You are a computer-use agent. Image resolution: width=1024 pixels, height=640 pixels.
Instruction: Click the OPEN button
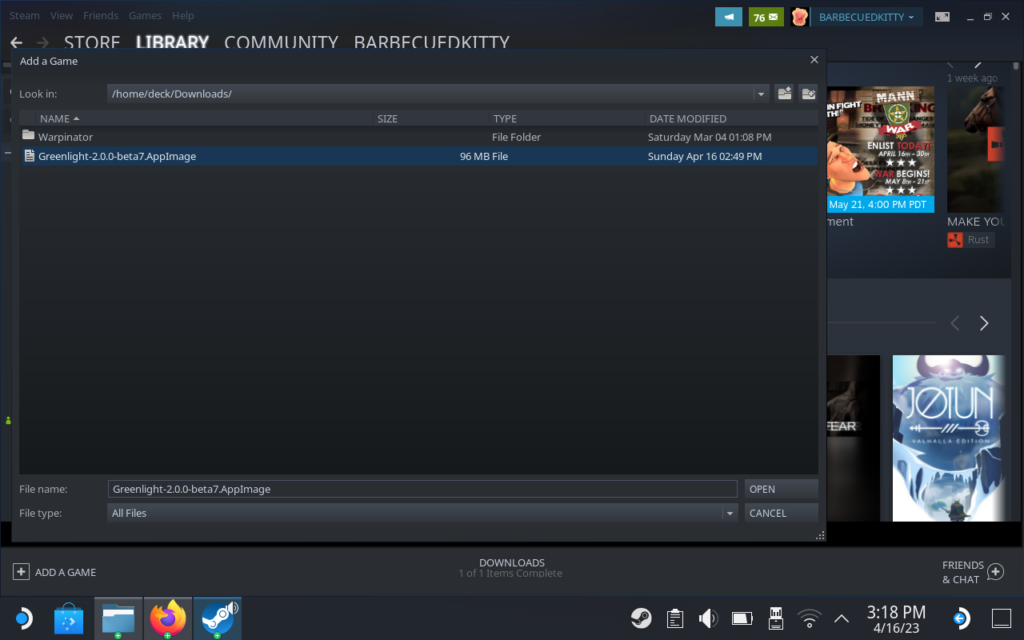781,489
